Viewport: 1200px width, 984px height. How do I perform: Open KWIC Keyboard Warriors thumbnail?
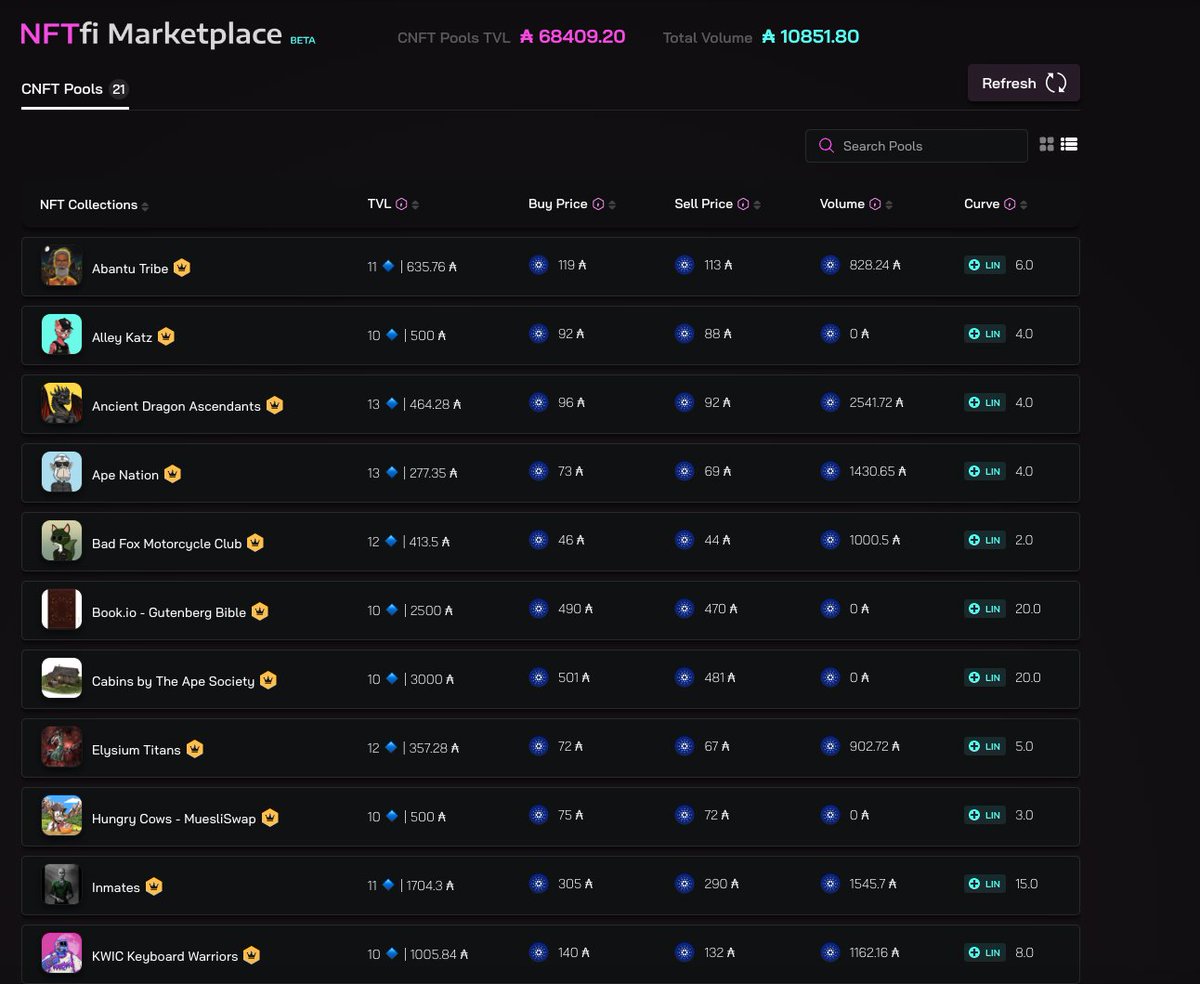coord(62,953)
